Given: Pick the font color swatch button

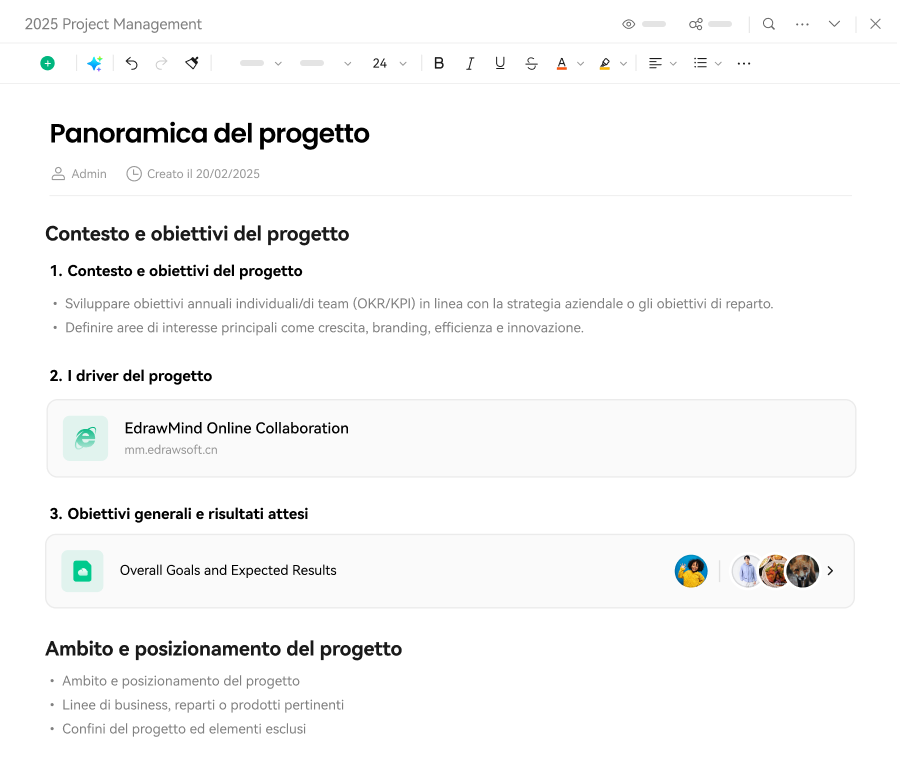Looking at the screenshot, I should coord(562,63).
